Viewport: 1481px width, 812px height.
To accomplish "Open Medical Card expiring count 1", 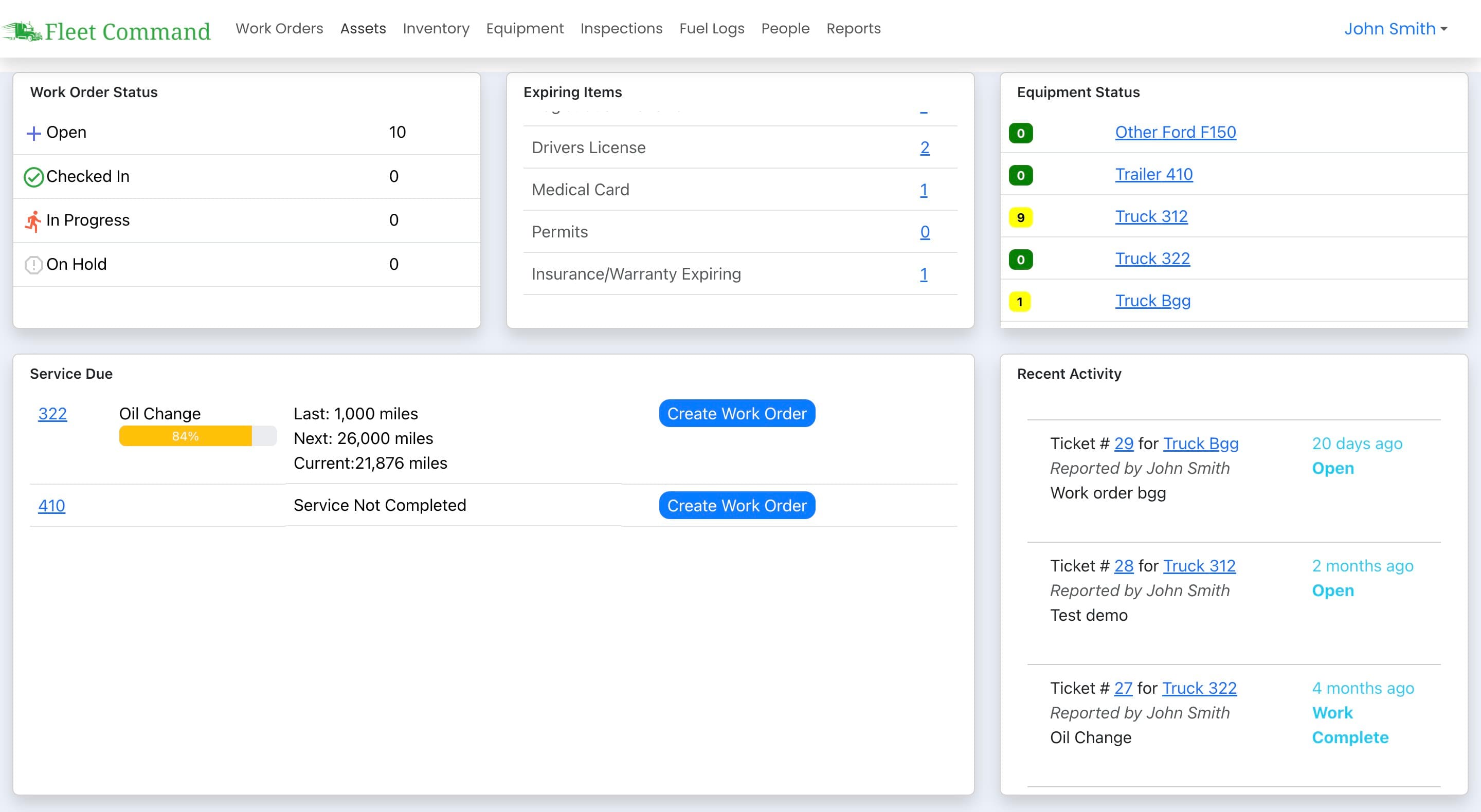I will [x=924, y=190].
